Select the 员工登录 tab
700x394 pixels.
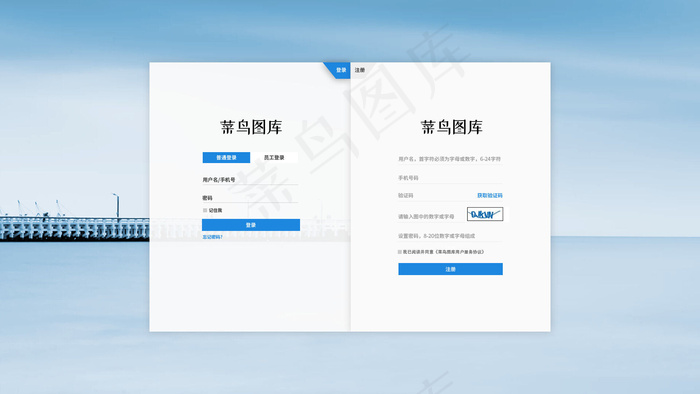pyautogui.click(x=274, y=158)
